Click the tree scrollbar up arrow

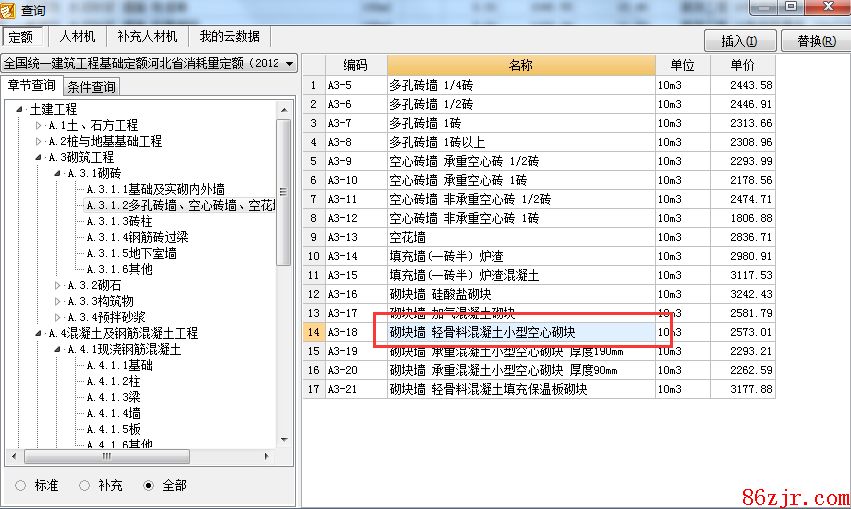coord(284,109)
